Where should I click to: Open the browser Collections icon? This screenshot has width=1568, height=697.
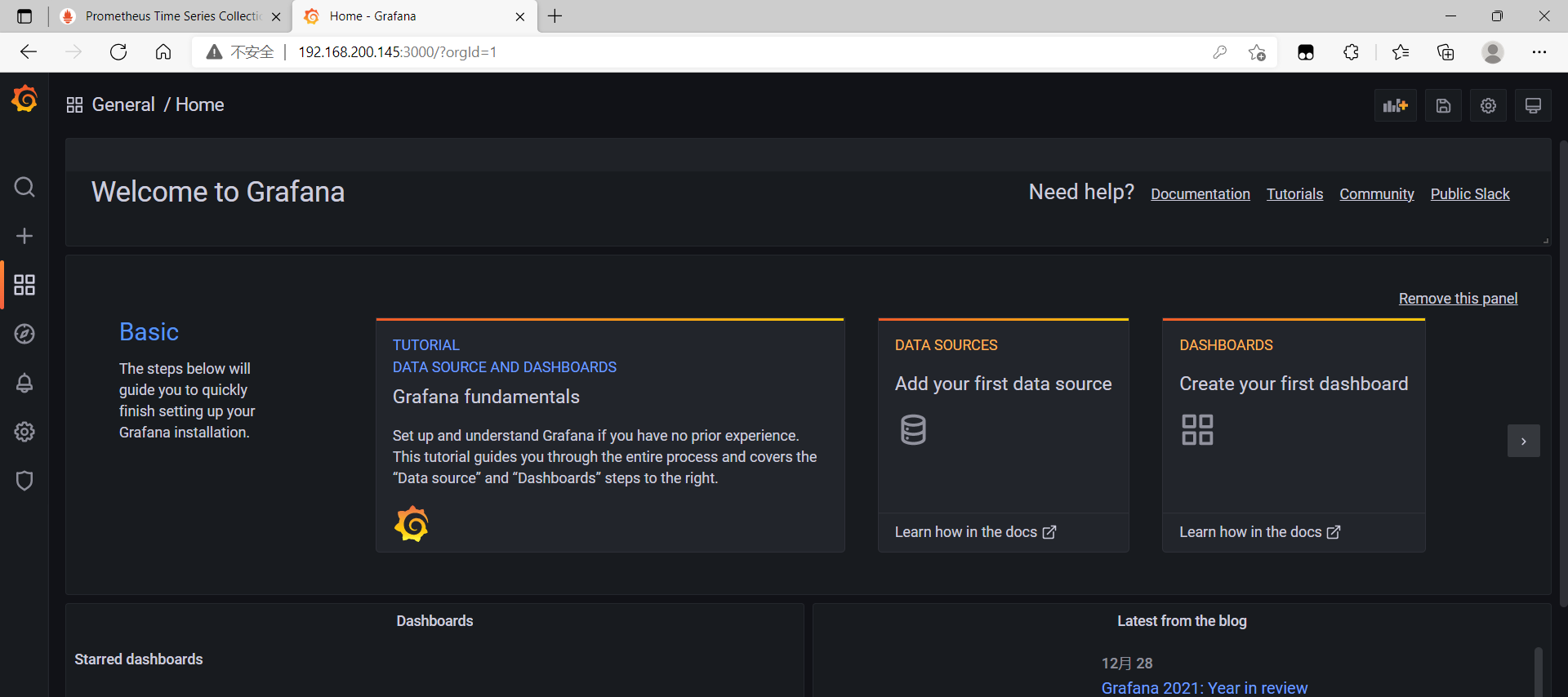(1445, 52)
